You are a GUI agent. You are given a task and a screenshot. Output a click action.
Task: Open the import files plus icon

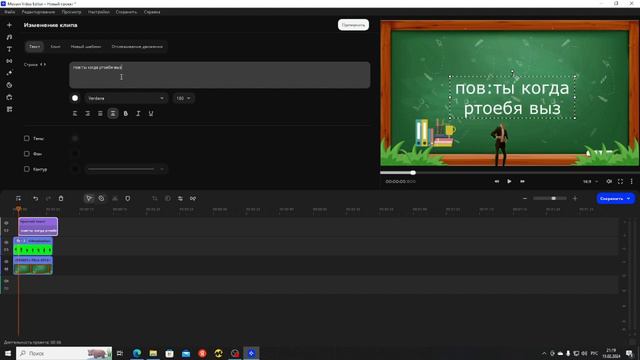9,25
